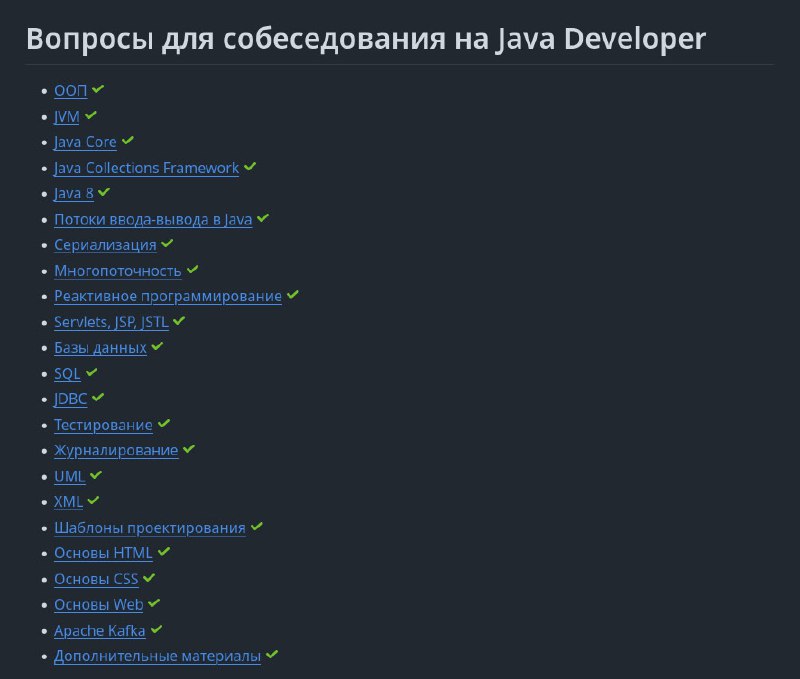Click checkmark after Дополнительные материалы
The width and height of the screenshot is (800, 679).
pyautogui.click(x=272, y=655)
